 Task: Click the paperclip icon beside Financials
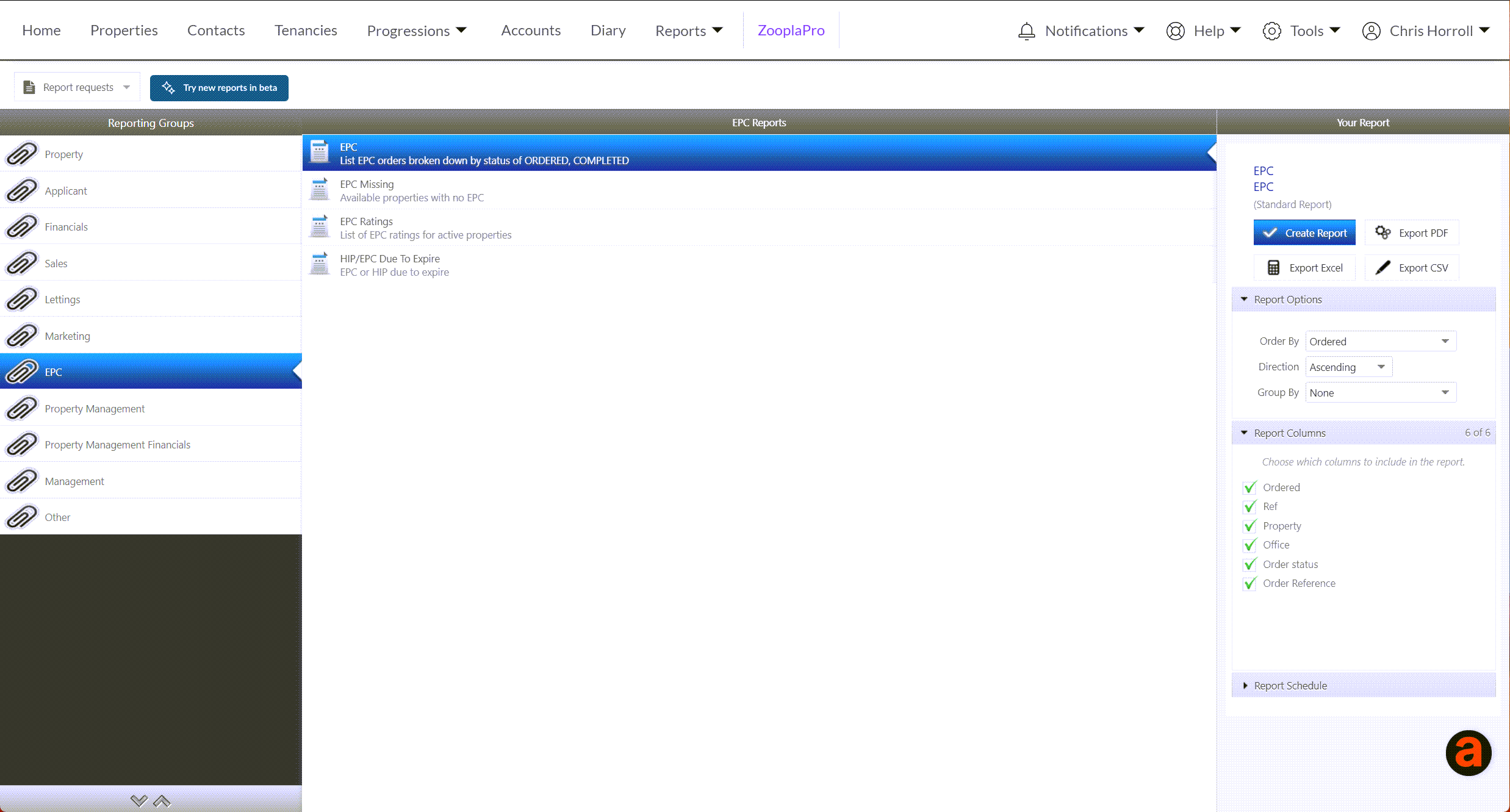click(x=22, y=226)
